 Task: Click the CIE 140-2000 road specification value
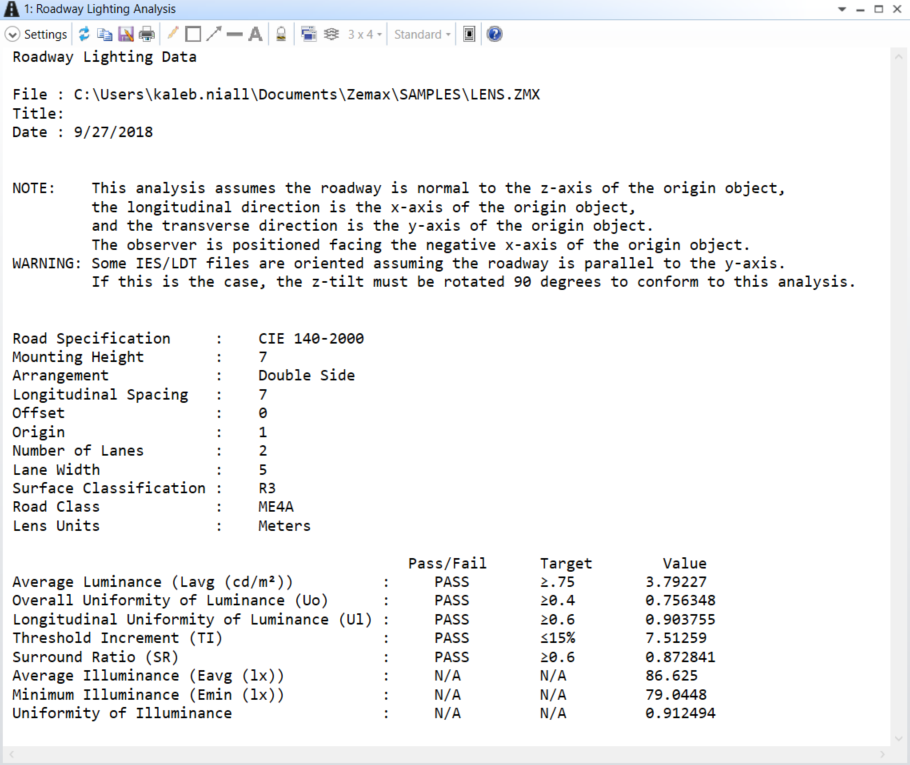pos(311,338)
